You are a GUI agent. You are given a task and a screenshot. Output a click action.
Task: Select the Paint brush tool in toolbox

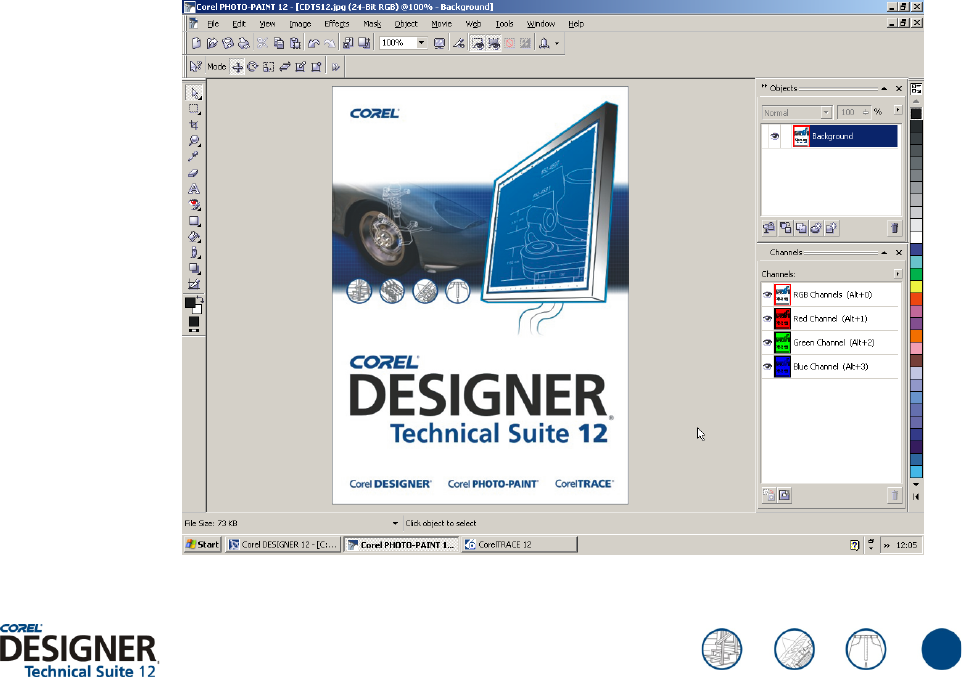coord(194,253)
